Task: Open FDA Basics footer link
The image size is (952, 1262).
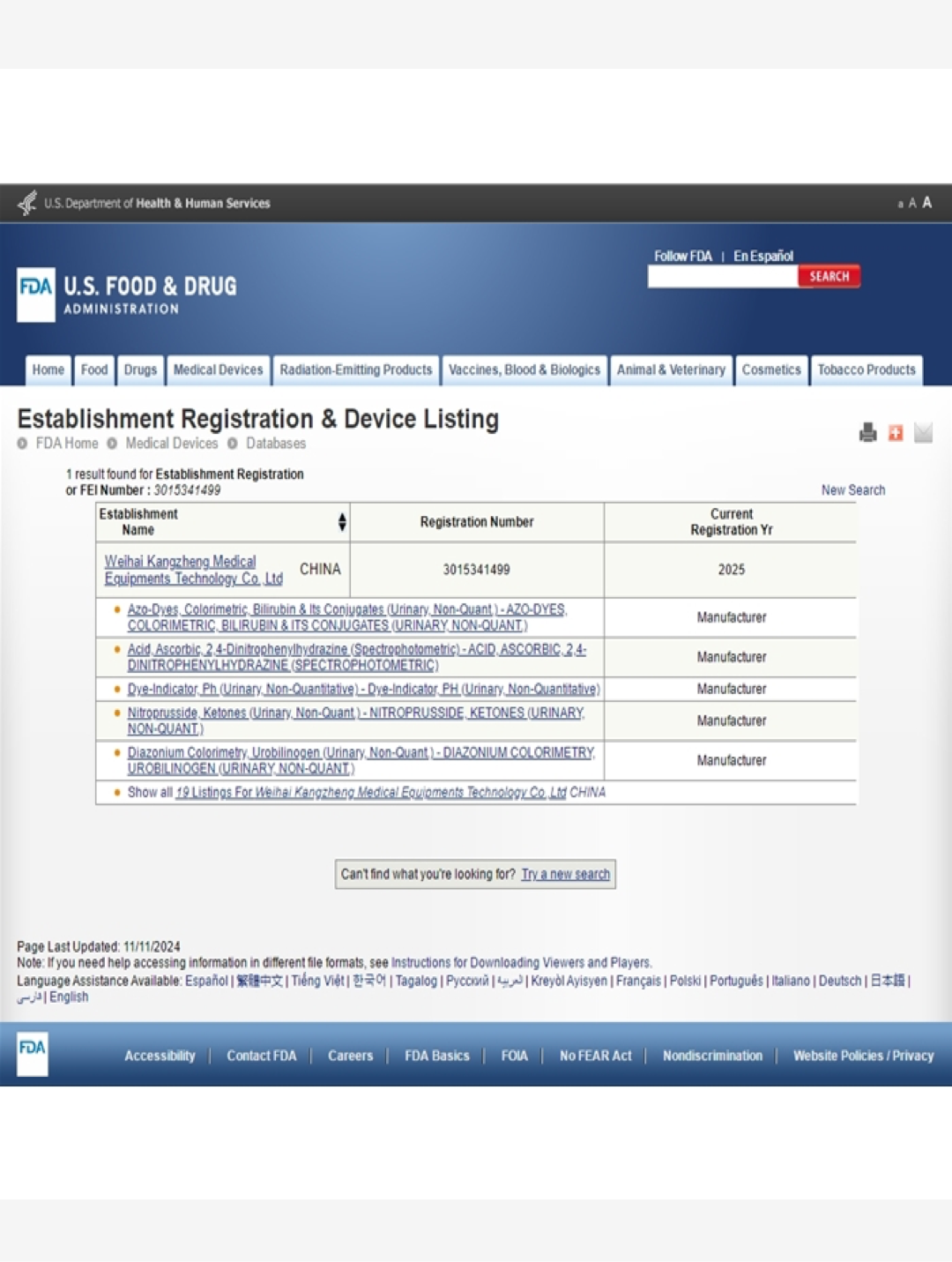Action: 437,1056
